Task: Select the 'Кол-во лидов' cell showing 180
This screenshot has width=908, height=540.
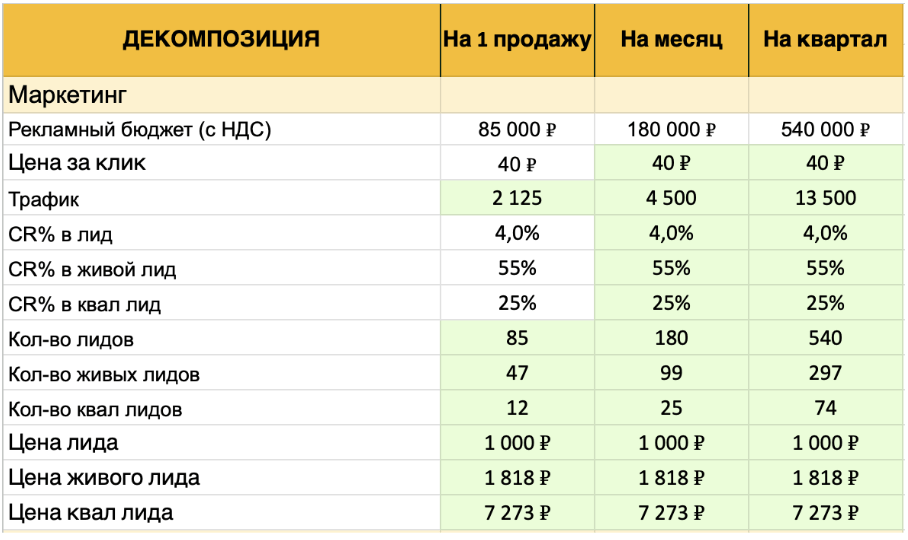Action: coord(671,338)
